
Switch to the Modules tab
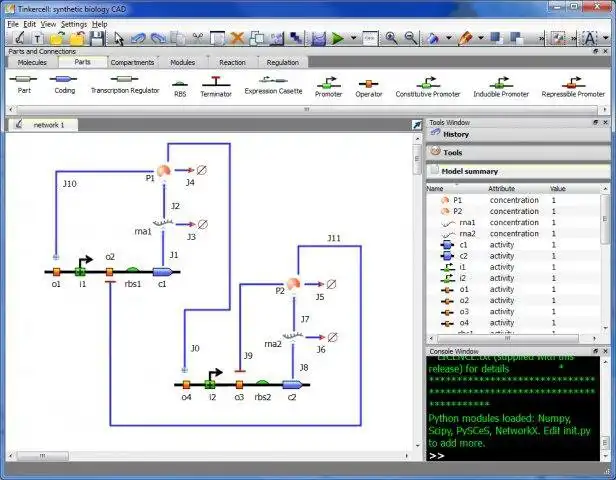click(x=183, y=62)
